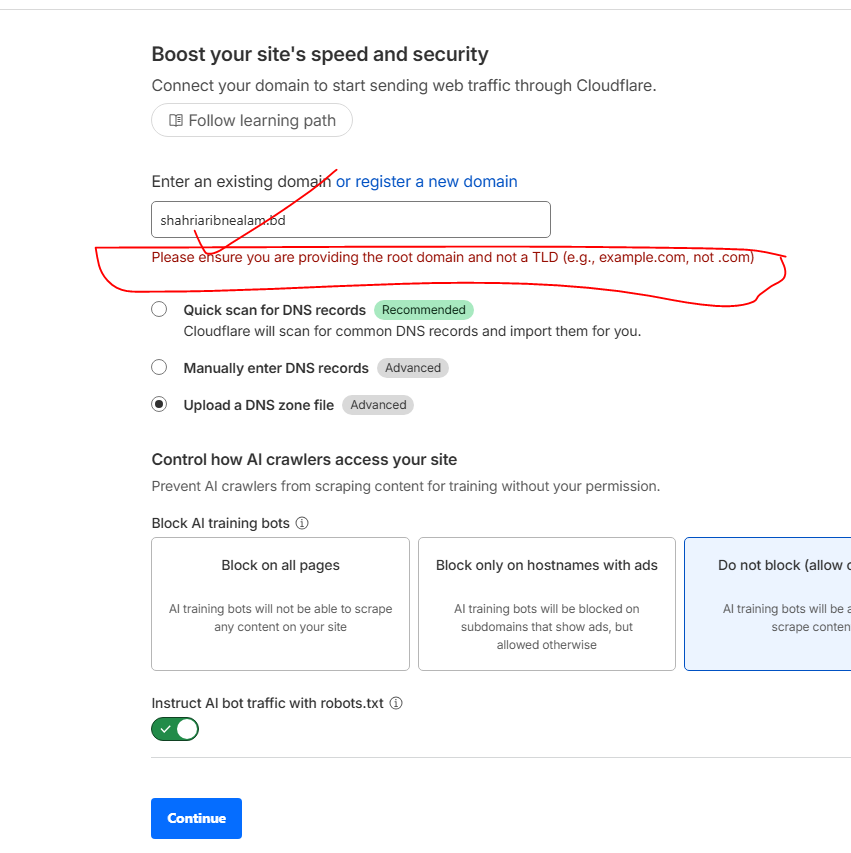
Task: Click the Advanced badge beside Manually enter DNS
Action: point(413,368)
